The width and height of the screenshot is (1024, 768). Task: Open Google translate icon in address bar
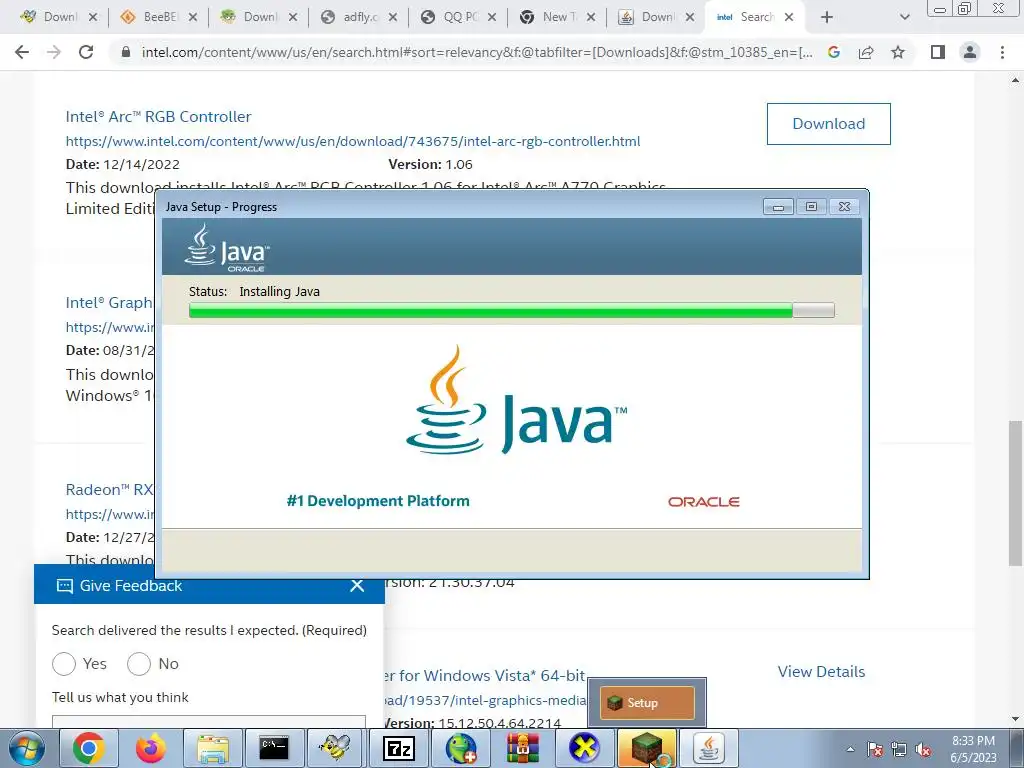tap(833, 52)
